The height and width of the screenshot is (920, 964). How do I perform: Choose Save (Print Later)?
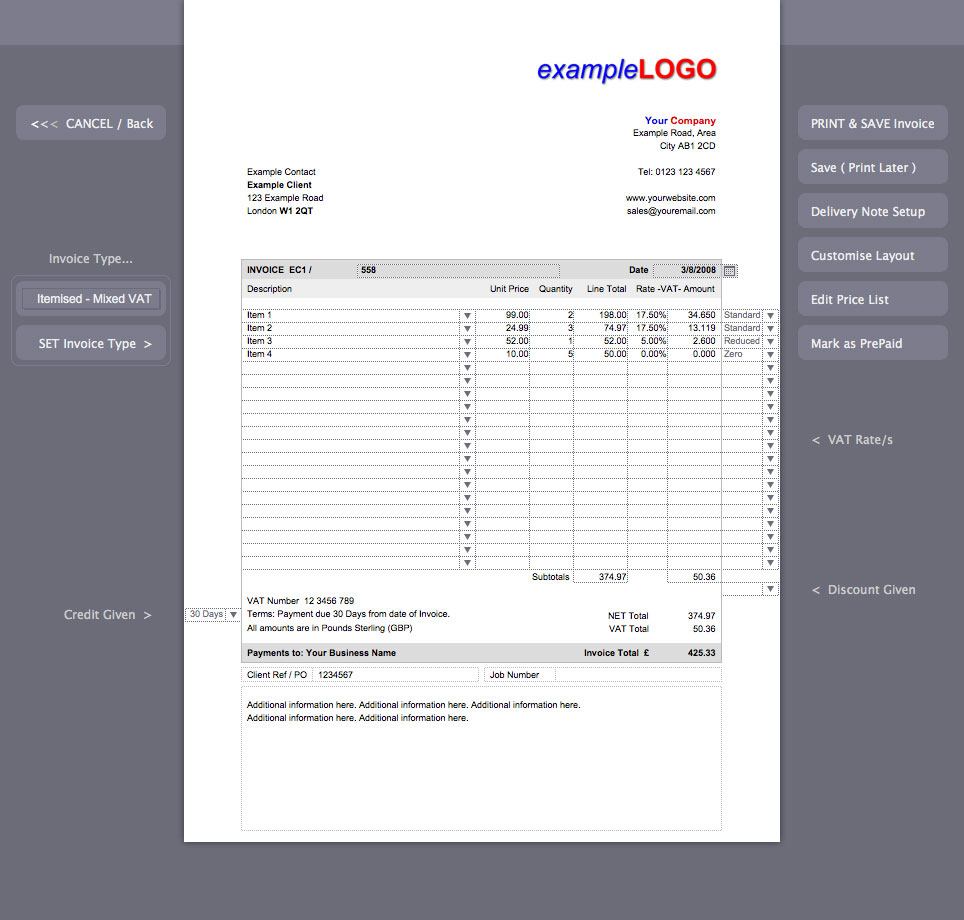coord(872,167)
